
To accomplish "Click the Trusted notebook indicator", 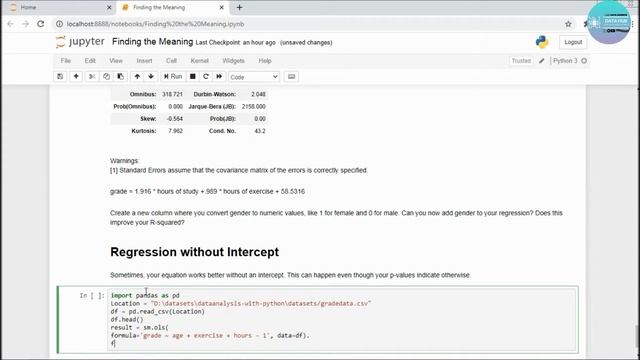I will pyautogui.click(x=521, y=61).
